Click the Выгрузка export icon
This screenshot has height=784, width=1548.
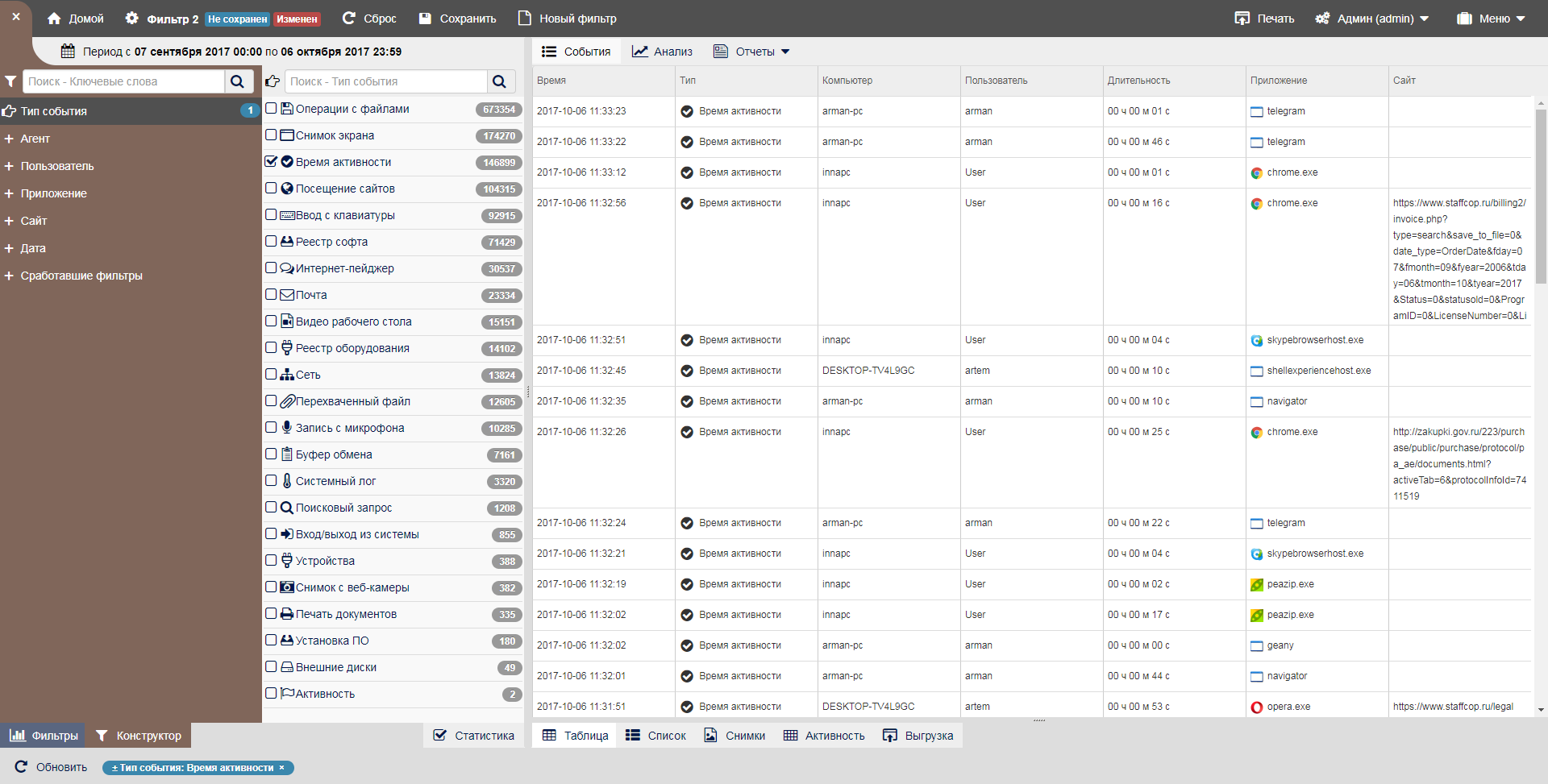click(x=890, y=736)
